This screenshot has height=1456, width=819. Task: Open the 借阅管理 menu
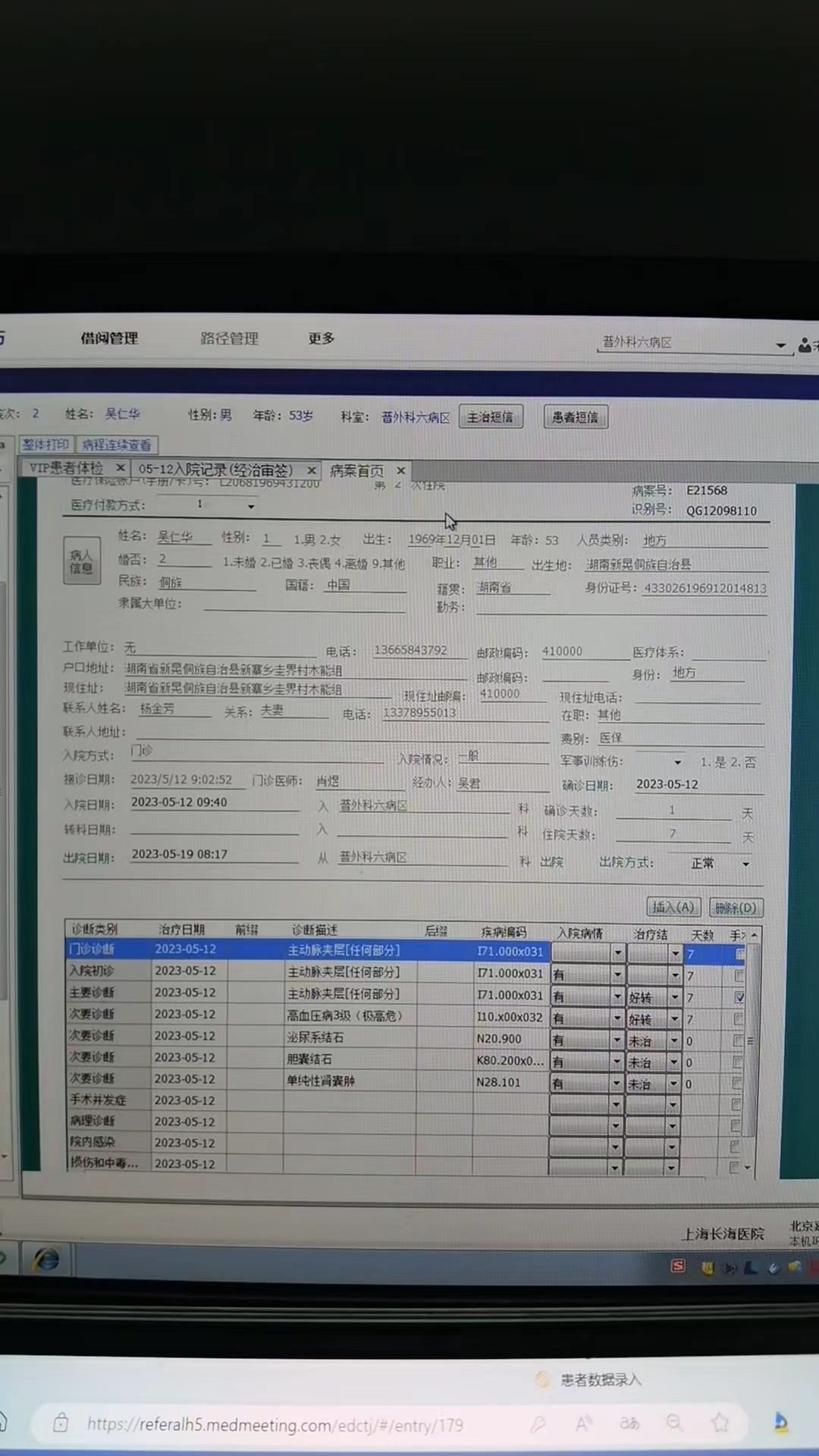pyautogui.click(x=109, y=338)
